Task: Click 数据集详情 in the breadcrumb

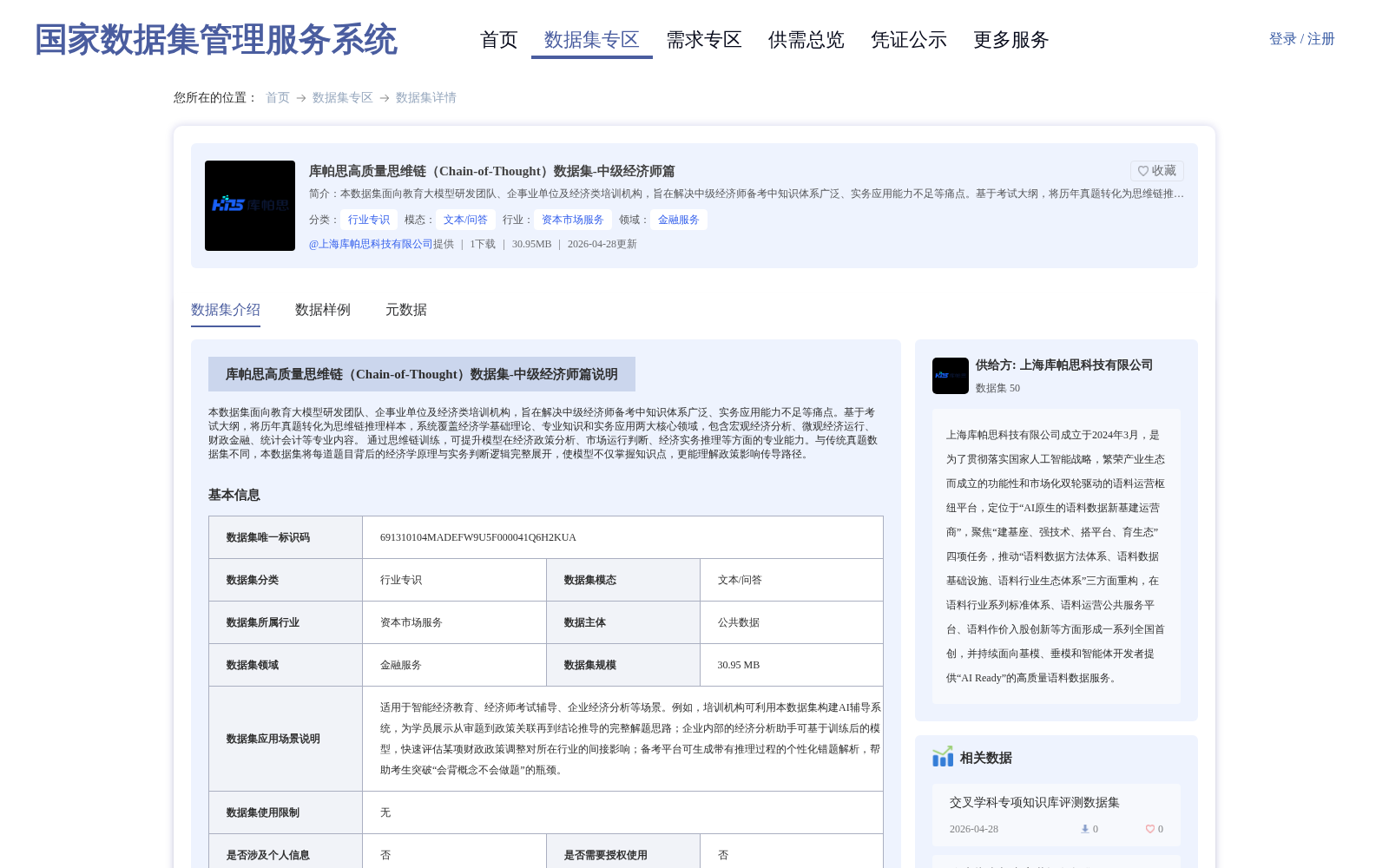Action: (426, 97)
